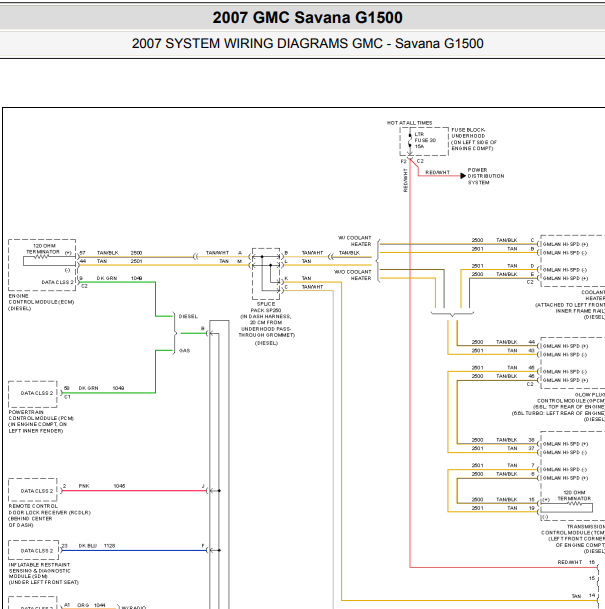
Task: Click 'GMLAN HI-SPD (+)' at transmission module pin 38
Action: pyautogui.click(x=565, y=444)
